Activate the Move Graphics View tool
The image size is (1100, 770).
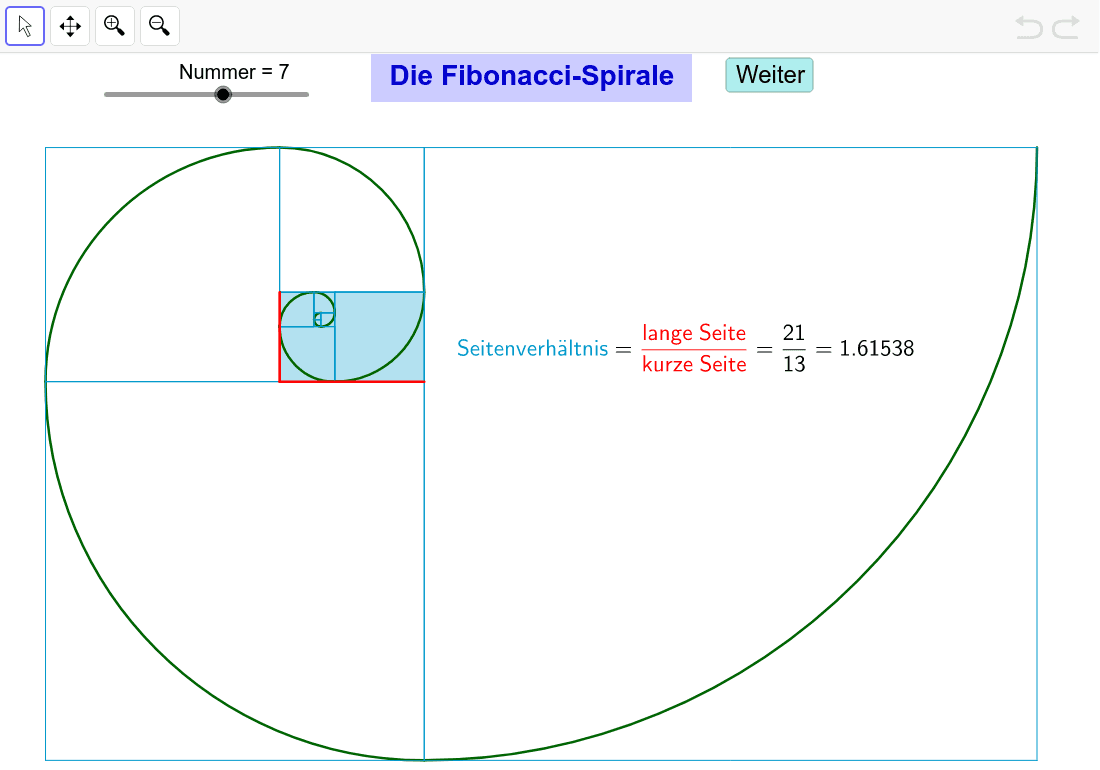click(69, 26)
